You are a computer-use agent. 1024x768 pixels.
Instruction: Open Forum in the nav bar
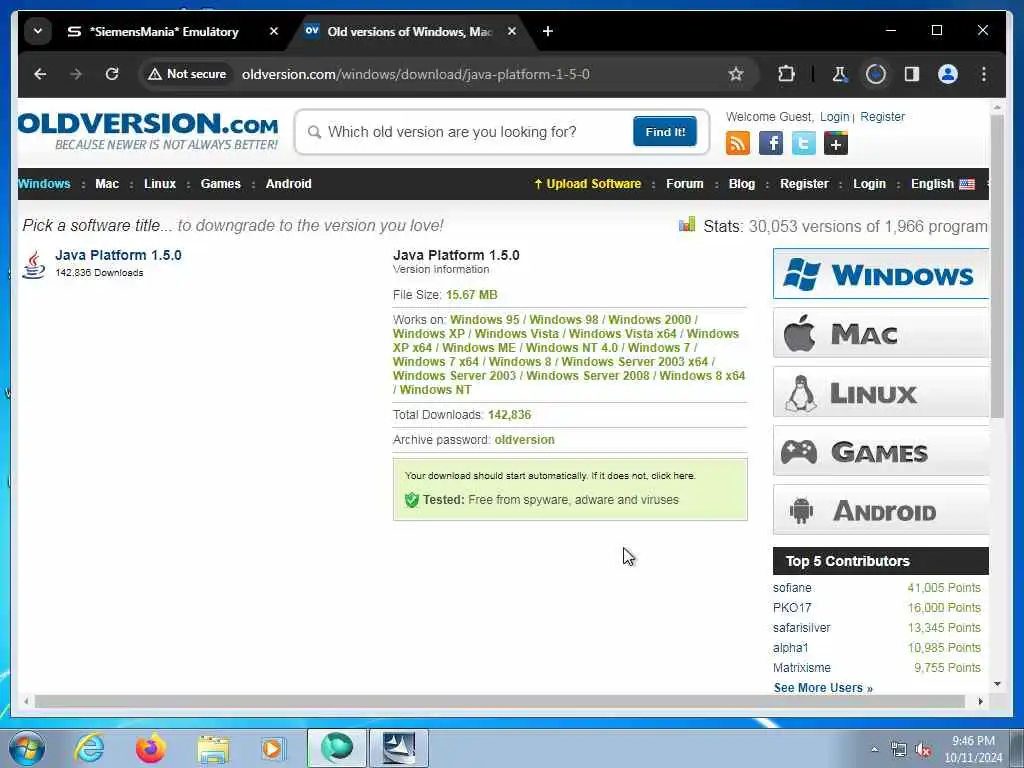click(x=684, y=184)
